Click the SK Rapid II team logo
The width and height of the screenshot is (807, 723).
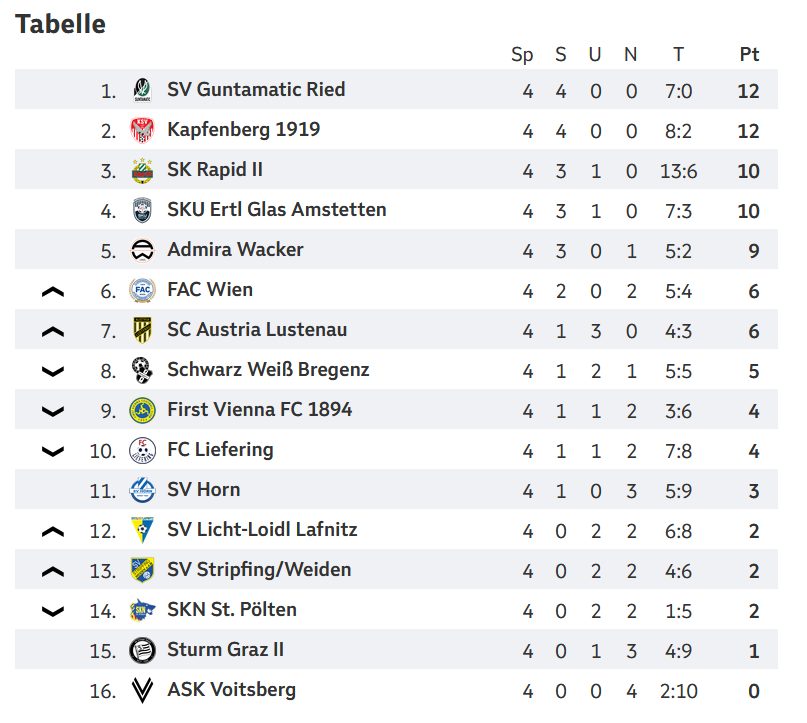tap(142, 170)
